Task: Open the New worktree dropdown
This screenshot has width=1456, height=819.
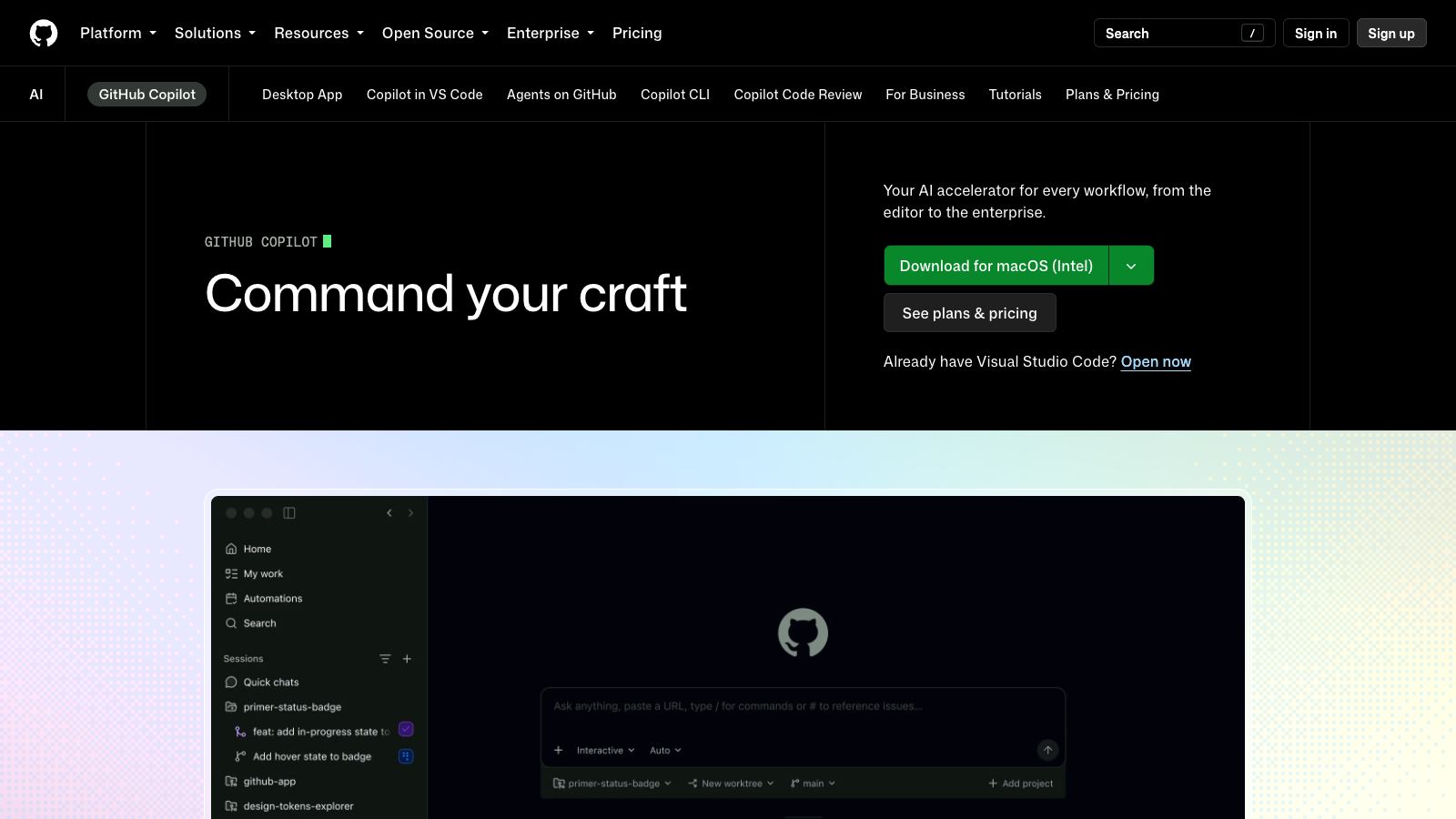Action: pos(732,784)
